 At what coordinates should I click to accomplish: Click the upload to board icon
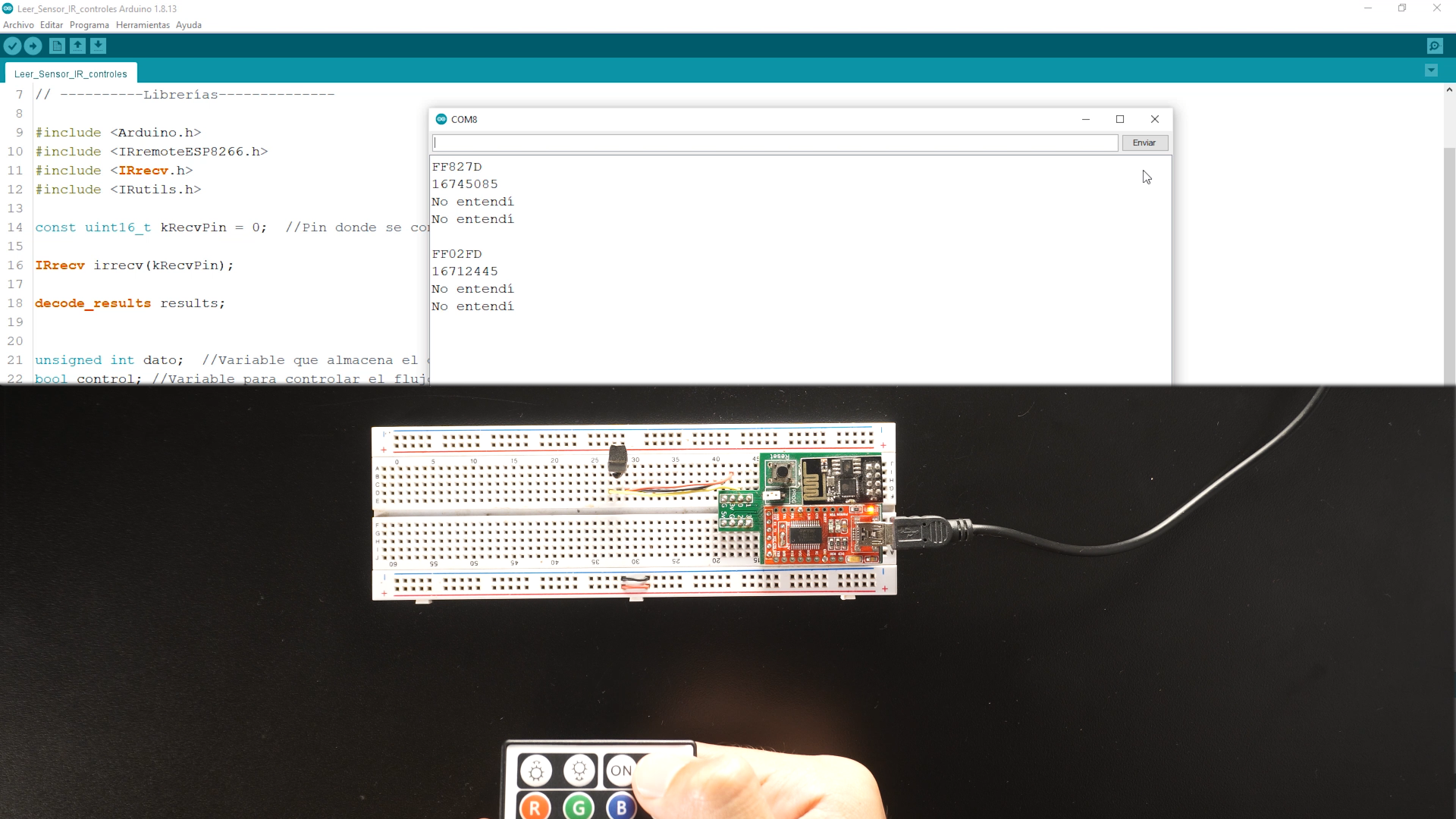click(x=34, y=46)
